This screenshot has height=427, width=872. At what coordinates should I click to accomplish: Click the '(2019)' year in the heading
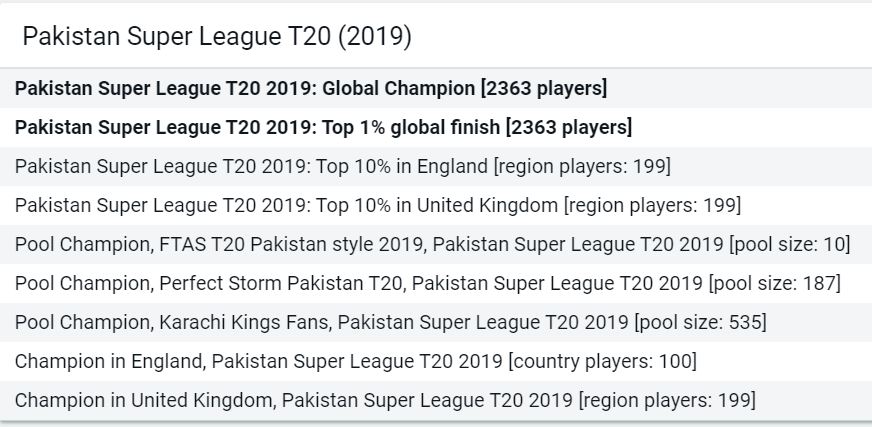(375, 37)
